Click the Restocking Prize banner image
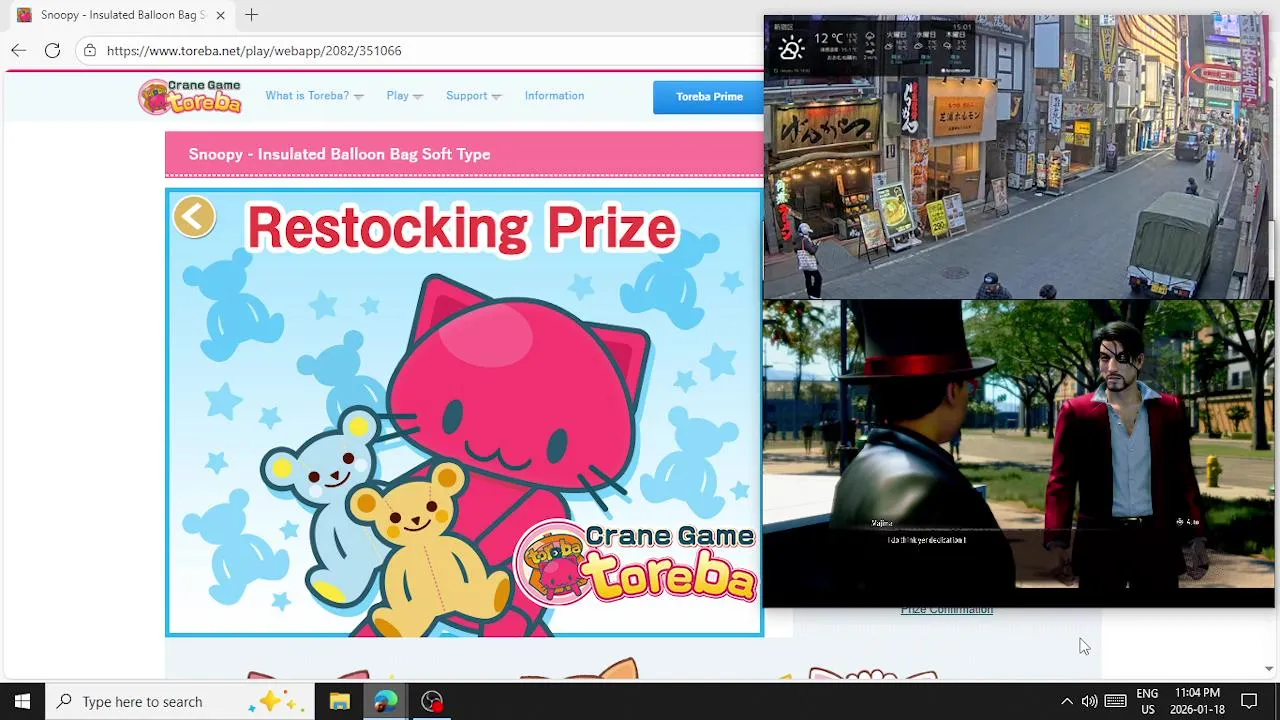 (x=464, y=412)
